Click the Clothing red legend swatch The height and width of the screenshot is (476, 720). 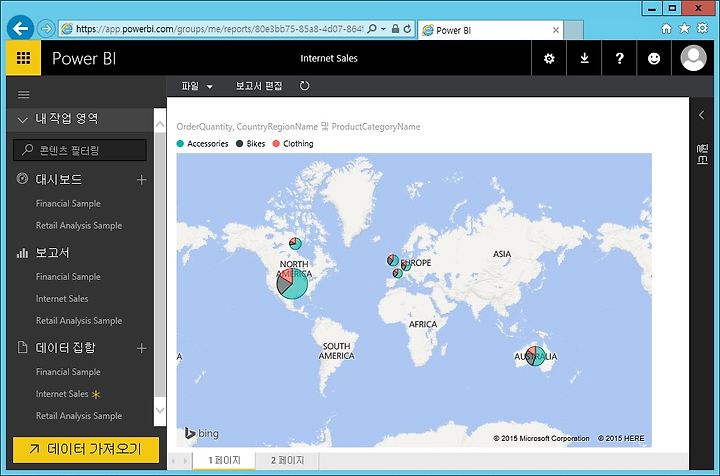click(276, 144)
